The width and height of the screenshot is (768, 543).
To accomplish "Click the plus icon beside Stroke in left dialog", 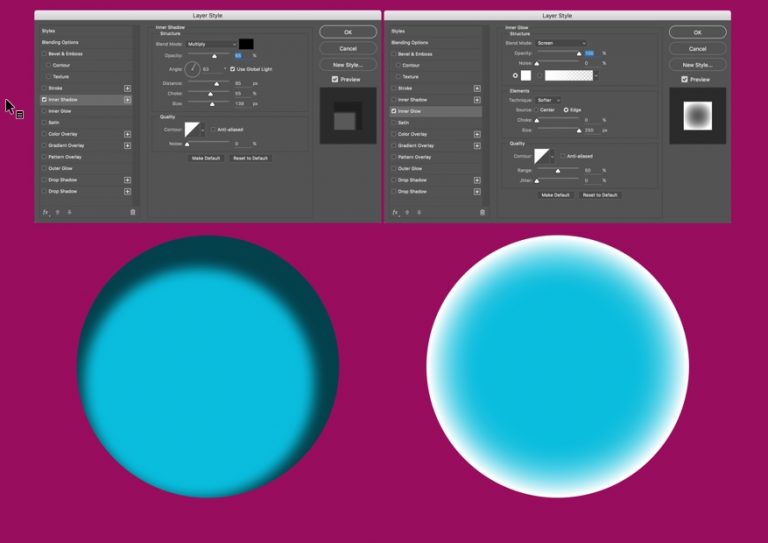I will coord(127,88).
